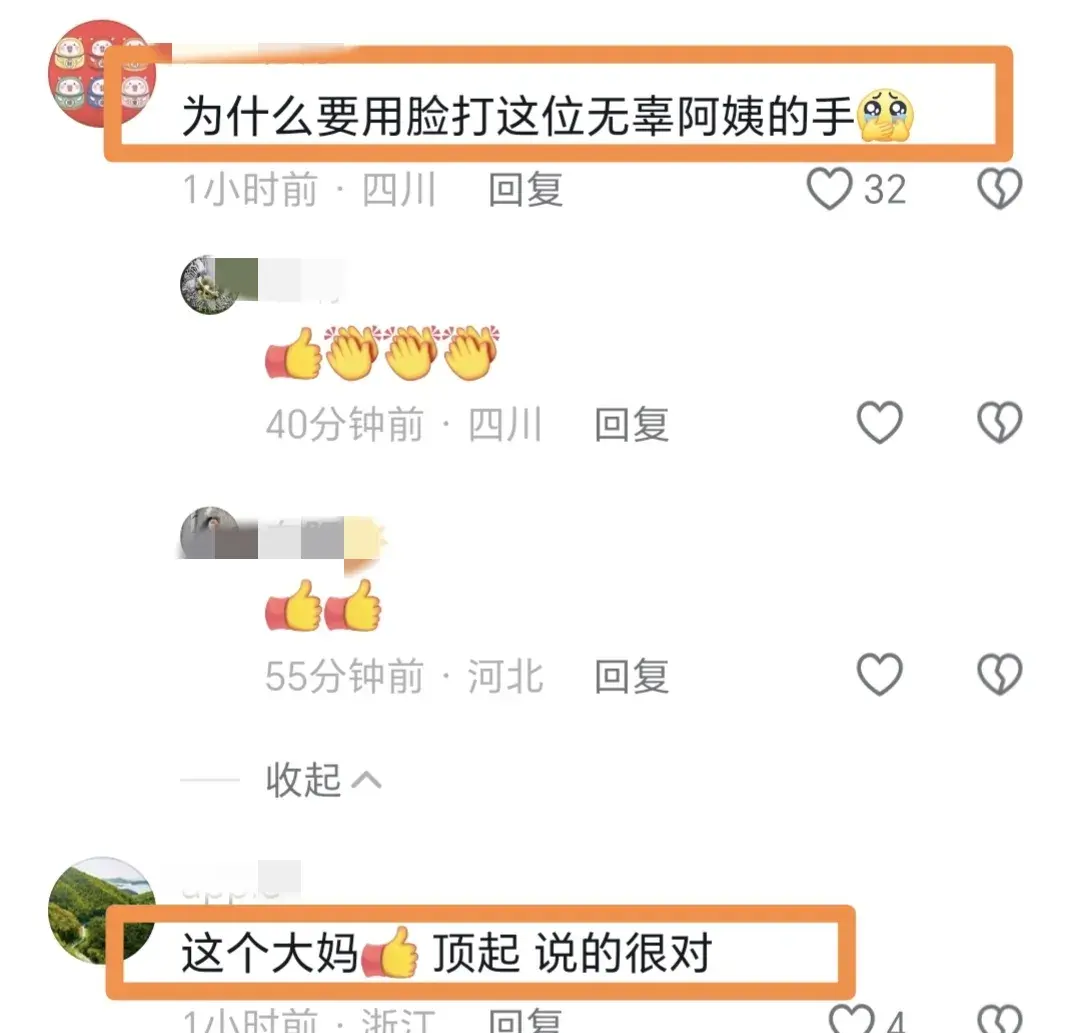Reply to the 55分钟前 Hebei comment

tap(632, 676)
